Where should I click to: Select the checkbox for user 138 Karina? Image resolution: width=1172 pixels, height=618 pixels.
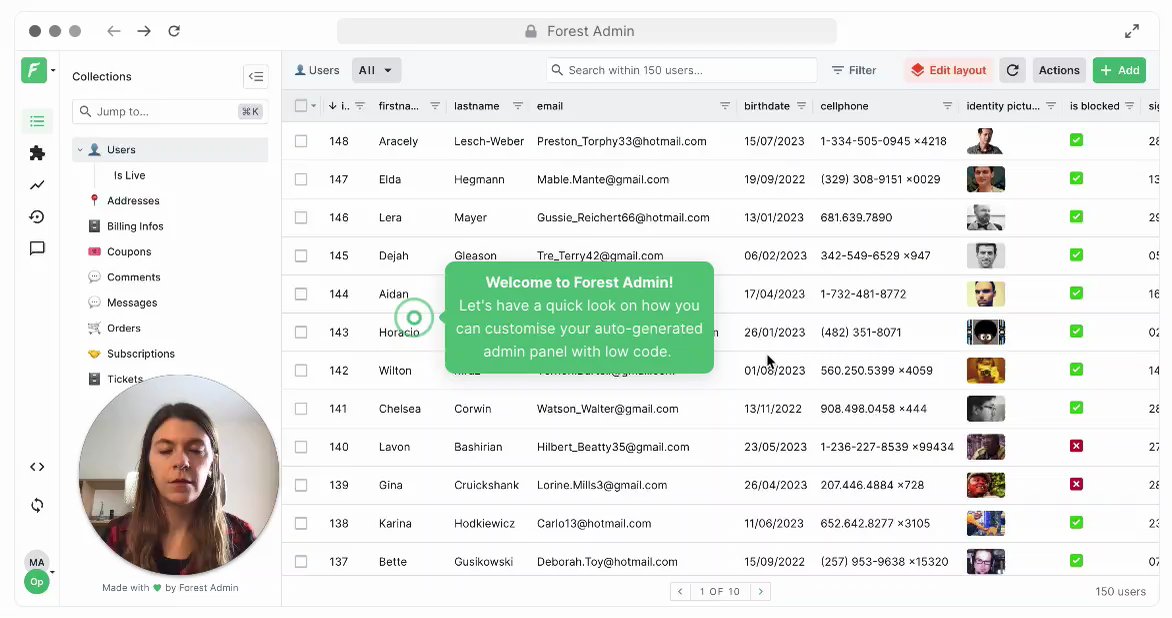[300, 523]
